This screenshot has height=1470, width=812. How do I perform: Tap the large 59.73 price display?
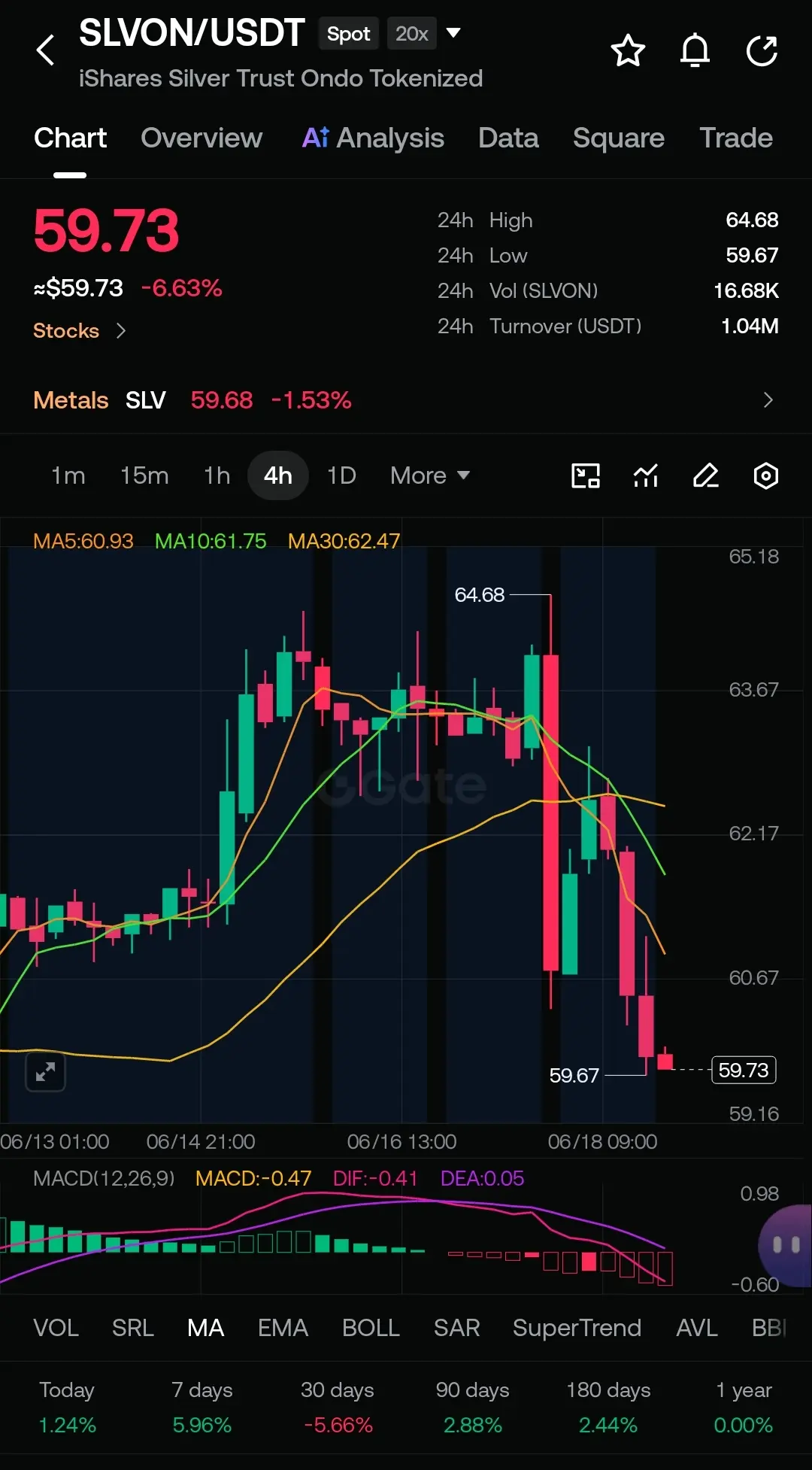click(x=107, y=230)
